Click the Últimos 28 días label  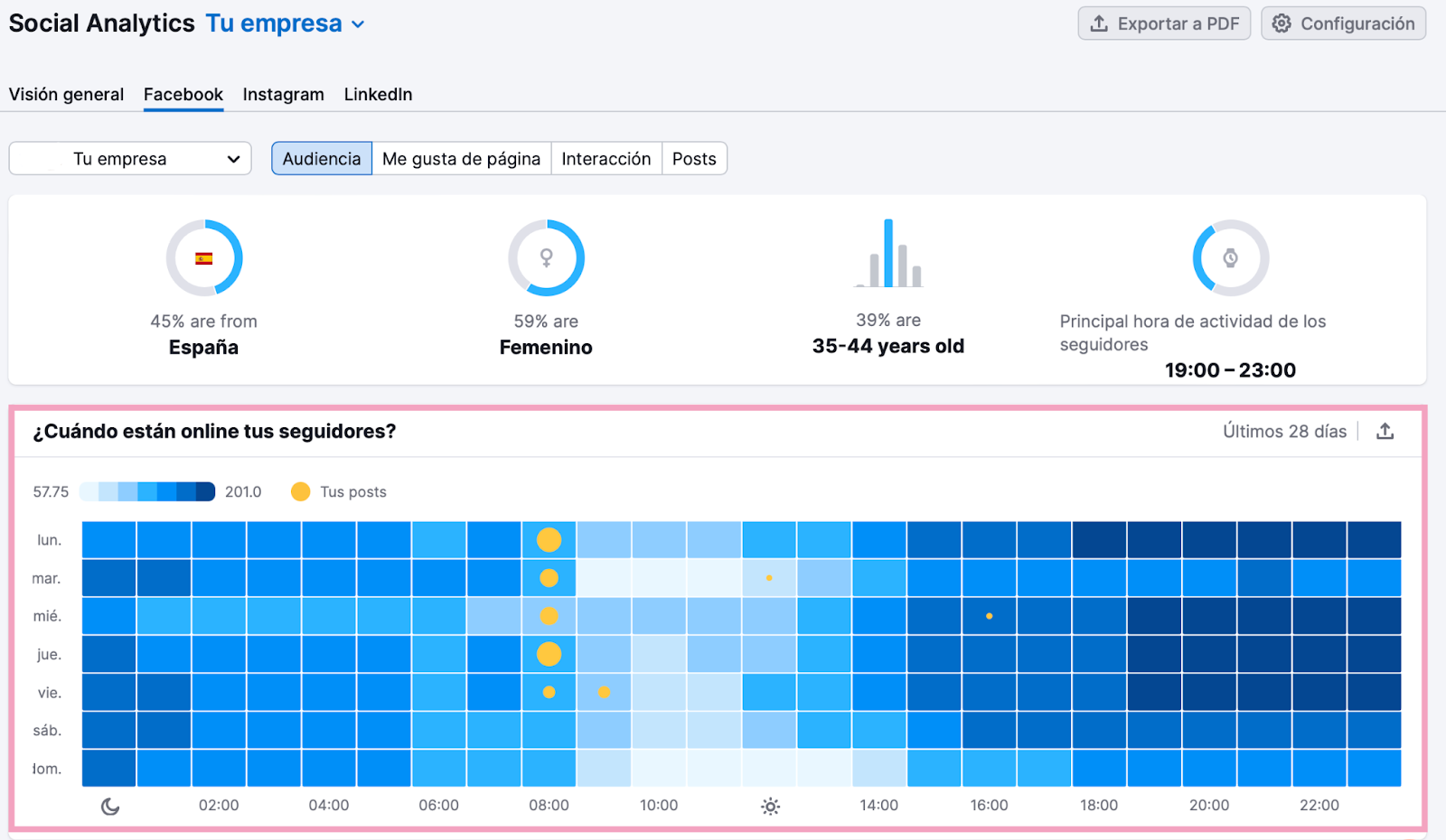tap(1284, 432)
